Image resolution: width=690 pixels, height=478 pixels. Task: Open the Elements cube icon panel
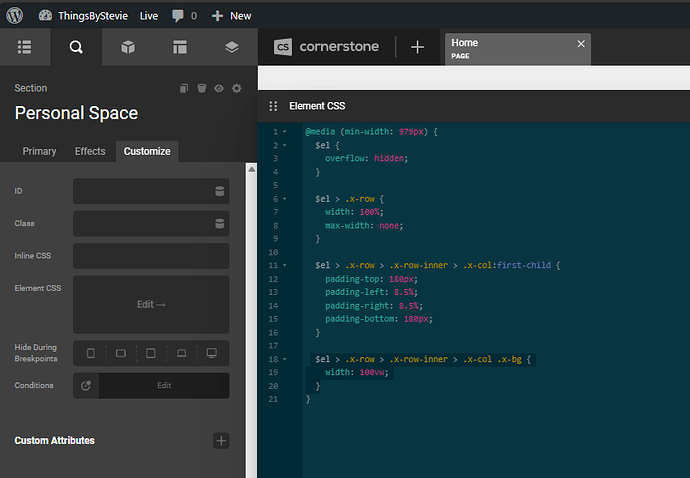pos(128,47)
